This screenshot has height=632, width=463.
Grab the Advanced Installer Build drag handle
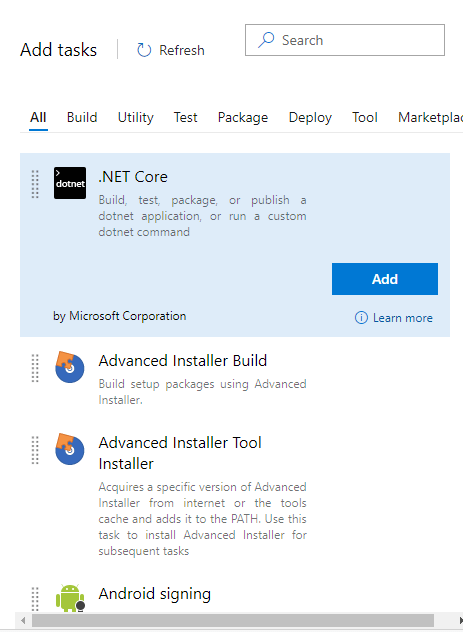(35, 368)
